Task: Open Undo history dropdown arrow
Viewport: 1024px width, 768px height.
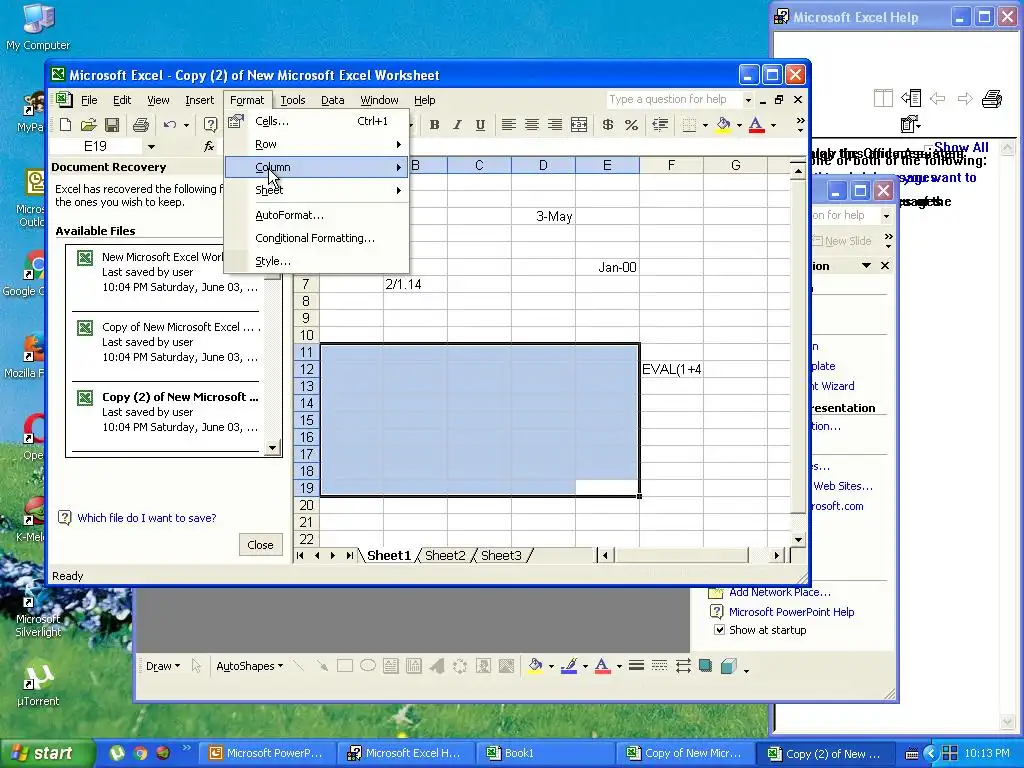Action: click(186, 125)
